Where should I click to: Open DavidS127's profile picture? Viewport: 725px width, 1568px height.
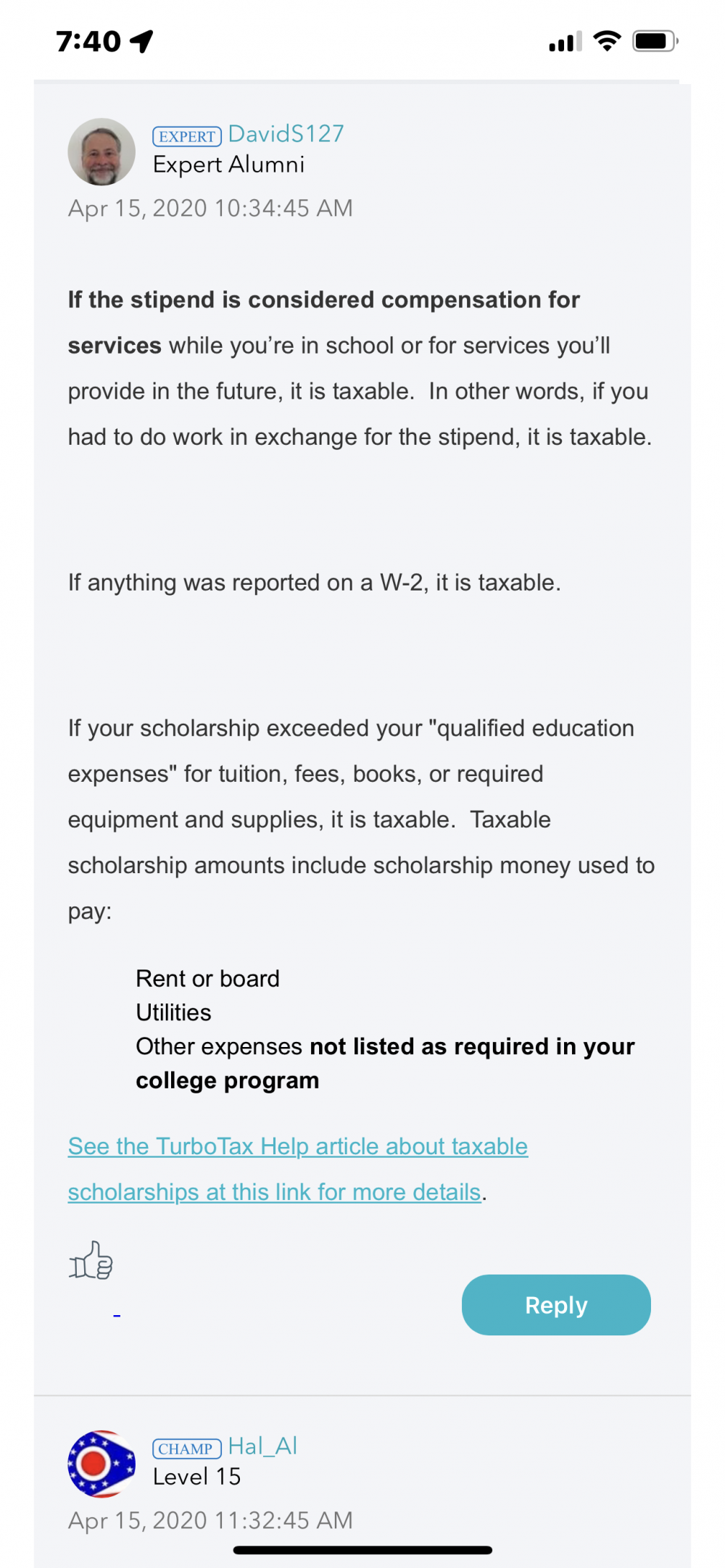click(x=101, y=152)
